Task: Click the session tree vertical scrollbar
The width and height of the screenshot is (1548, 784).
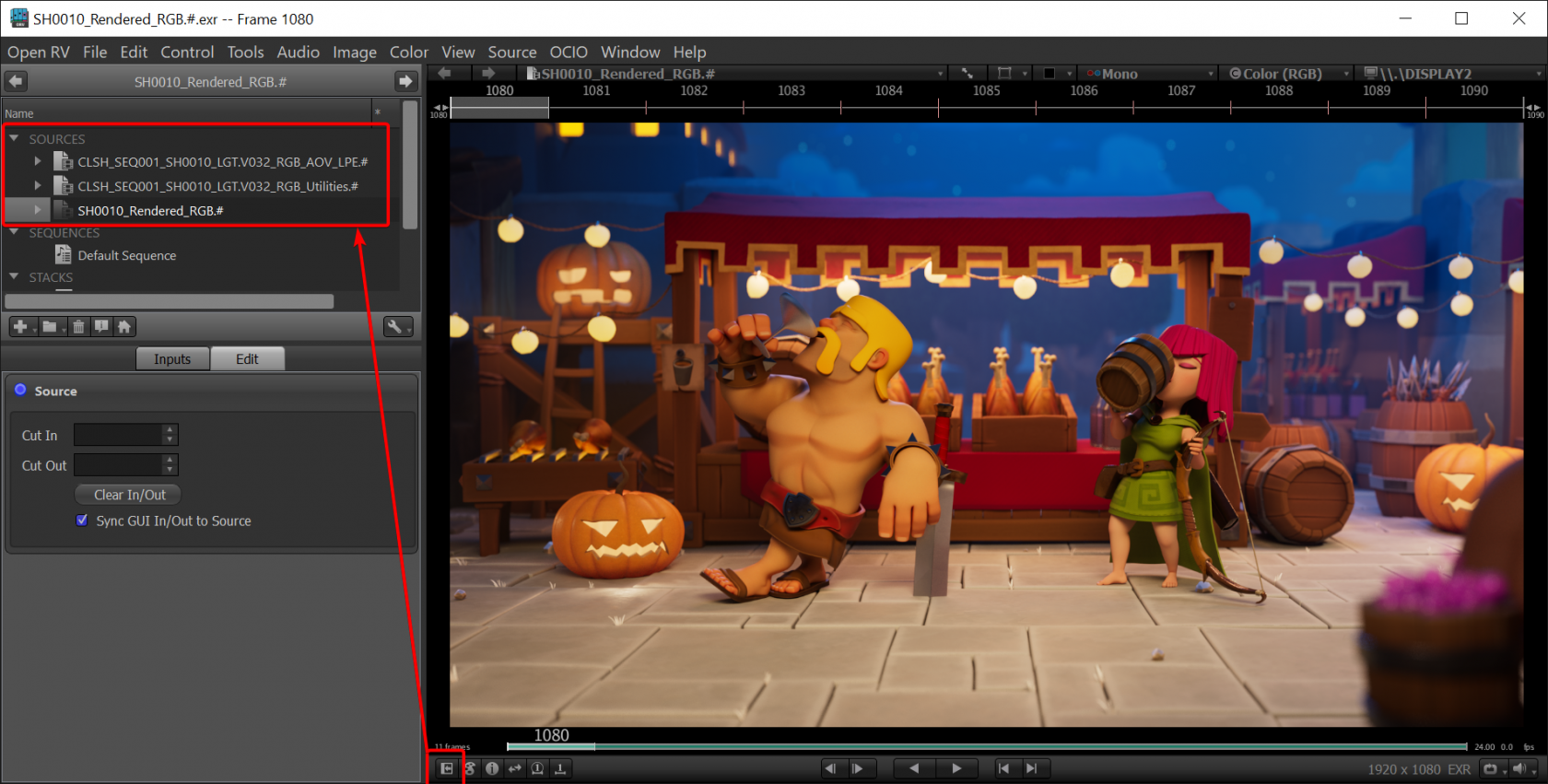Action: [410, 166]
